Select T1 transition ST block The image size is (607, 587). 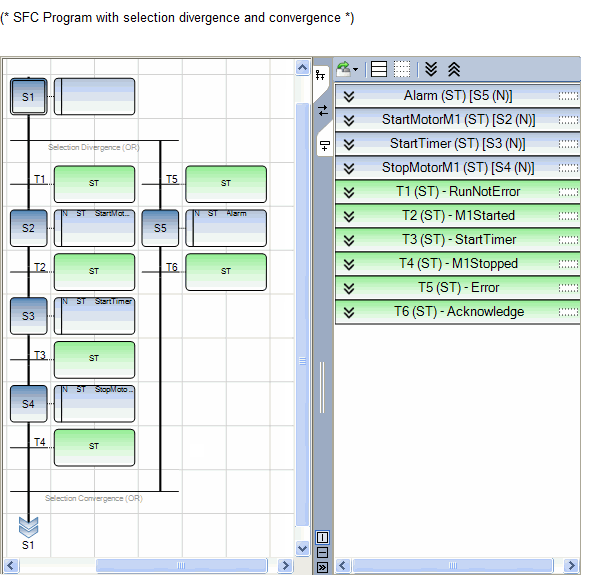[94, 184]
